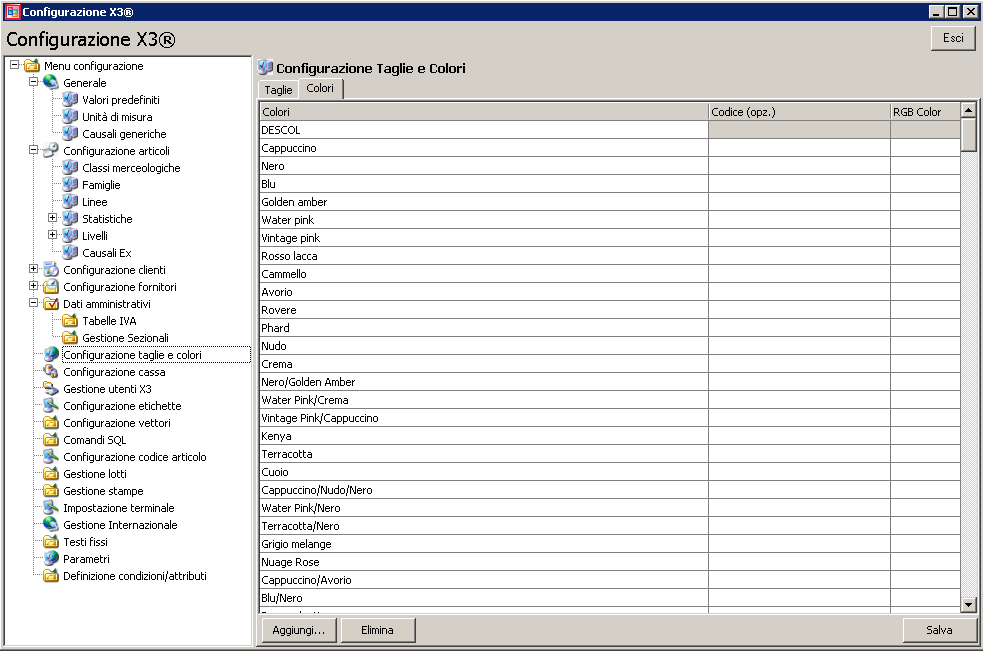The image size is (983, 651).
Task: Click the Configurazione codice articolo icon
Action: tap(51, 456)
